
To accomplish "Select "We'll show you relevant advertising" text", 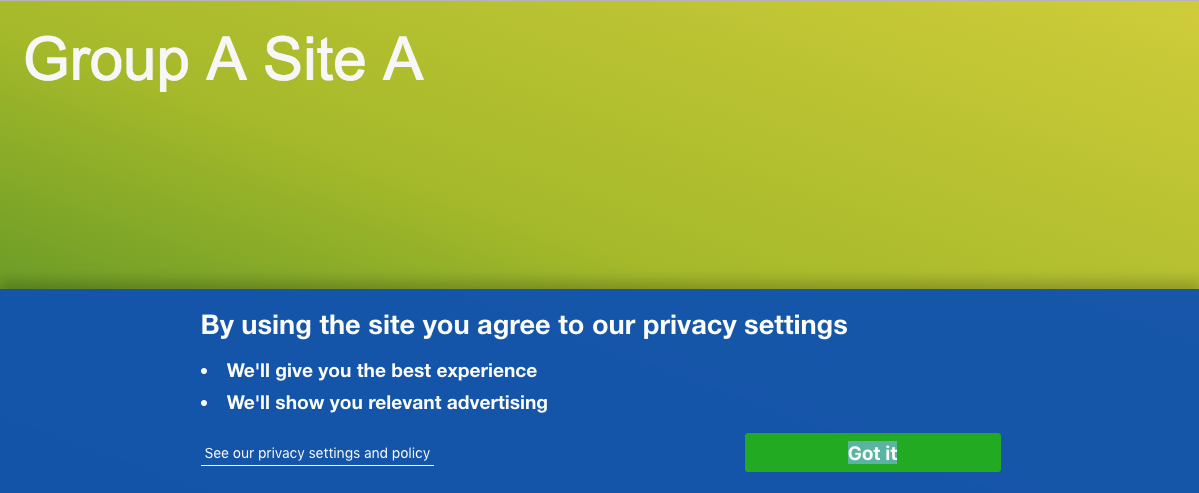I will point(387,402).
